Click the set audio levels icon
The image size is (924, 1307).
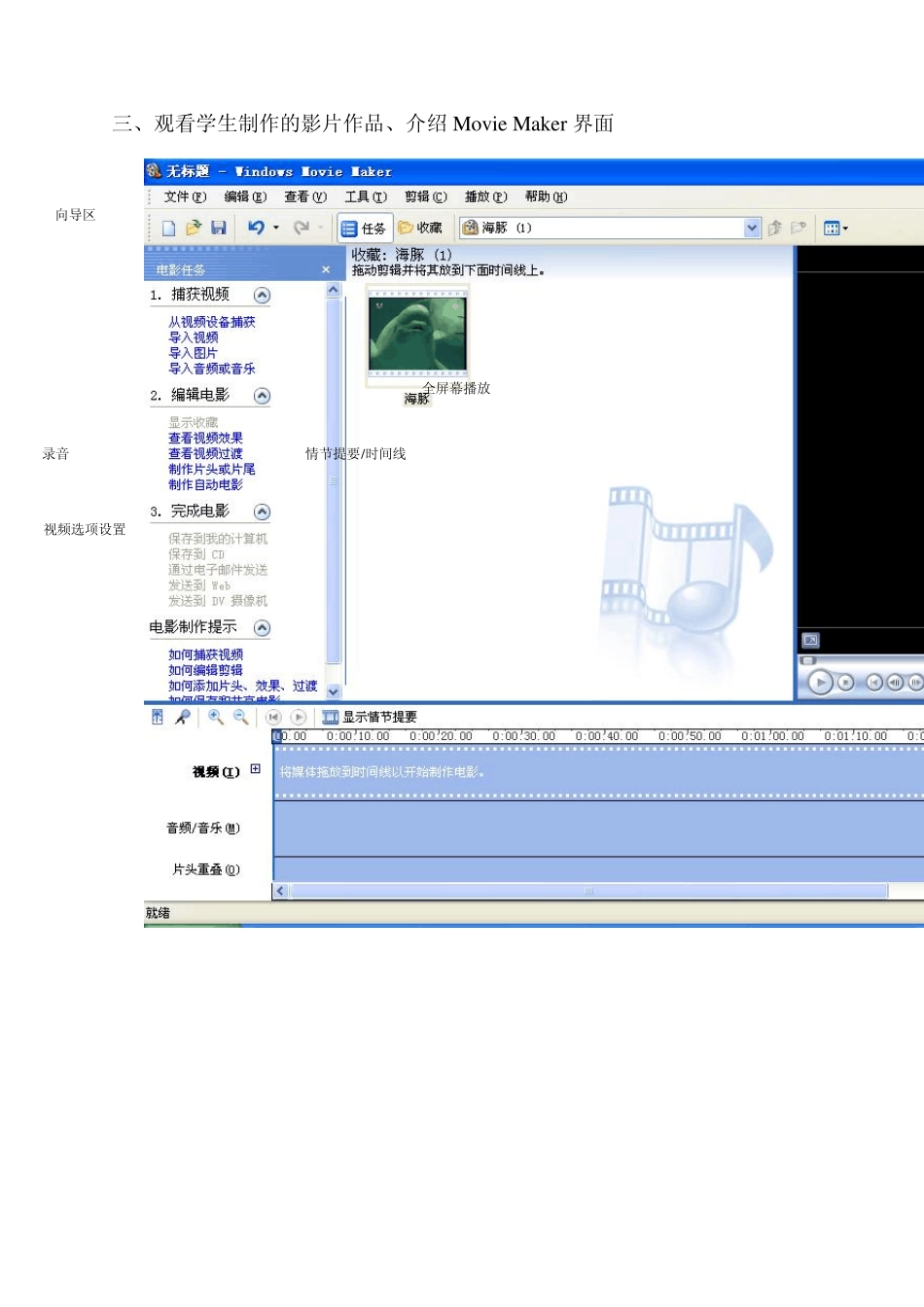click(x=158, y=718)
